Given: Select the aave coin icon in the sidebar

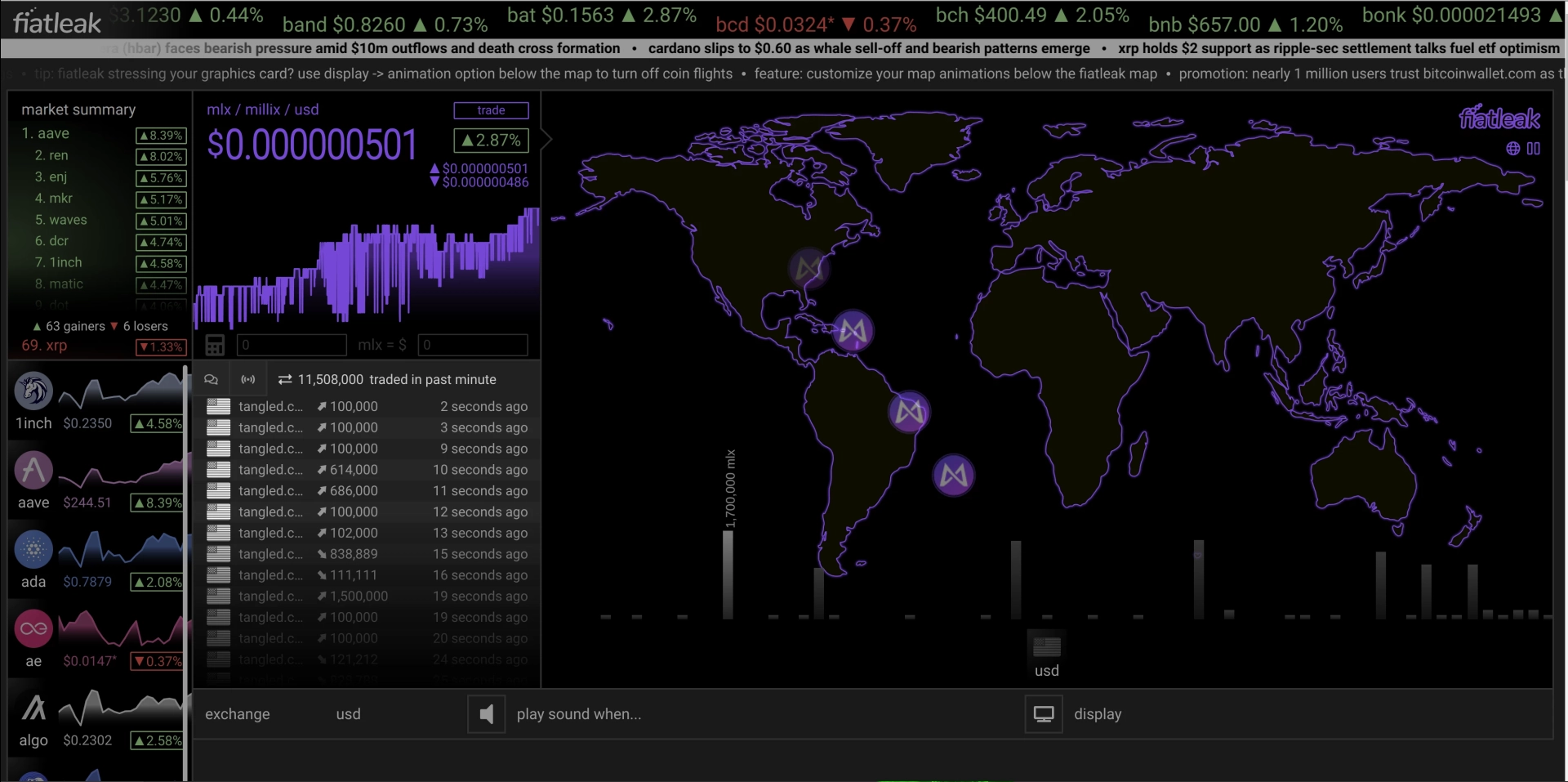Looking at the screenshot, I should [x=33, y=471].
